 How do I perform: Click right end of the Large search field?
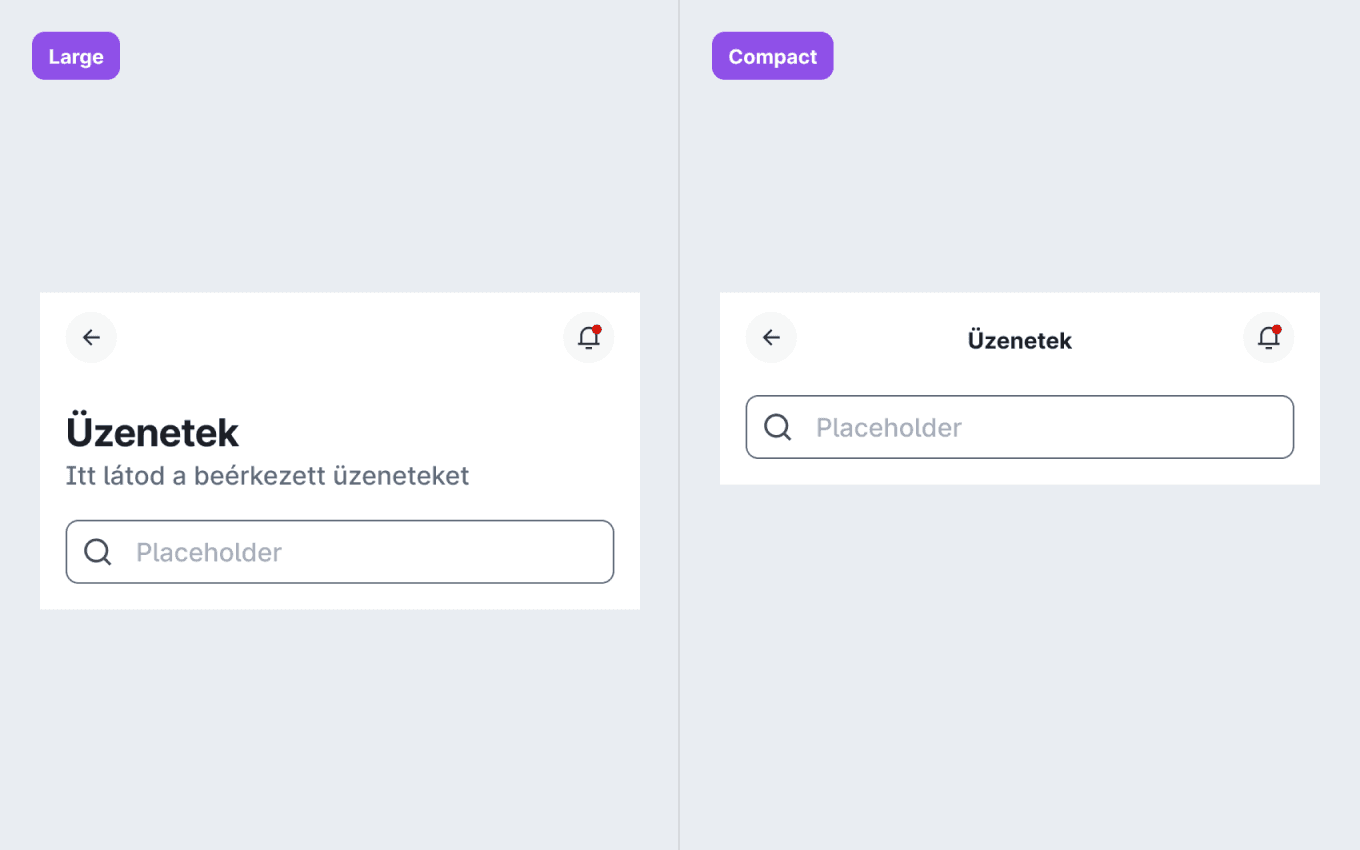coord(590,552)
